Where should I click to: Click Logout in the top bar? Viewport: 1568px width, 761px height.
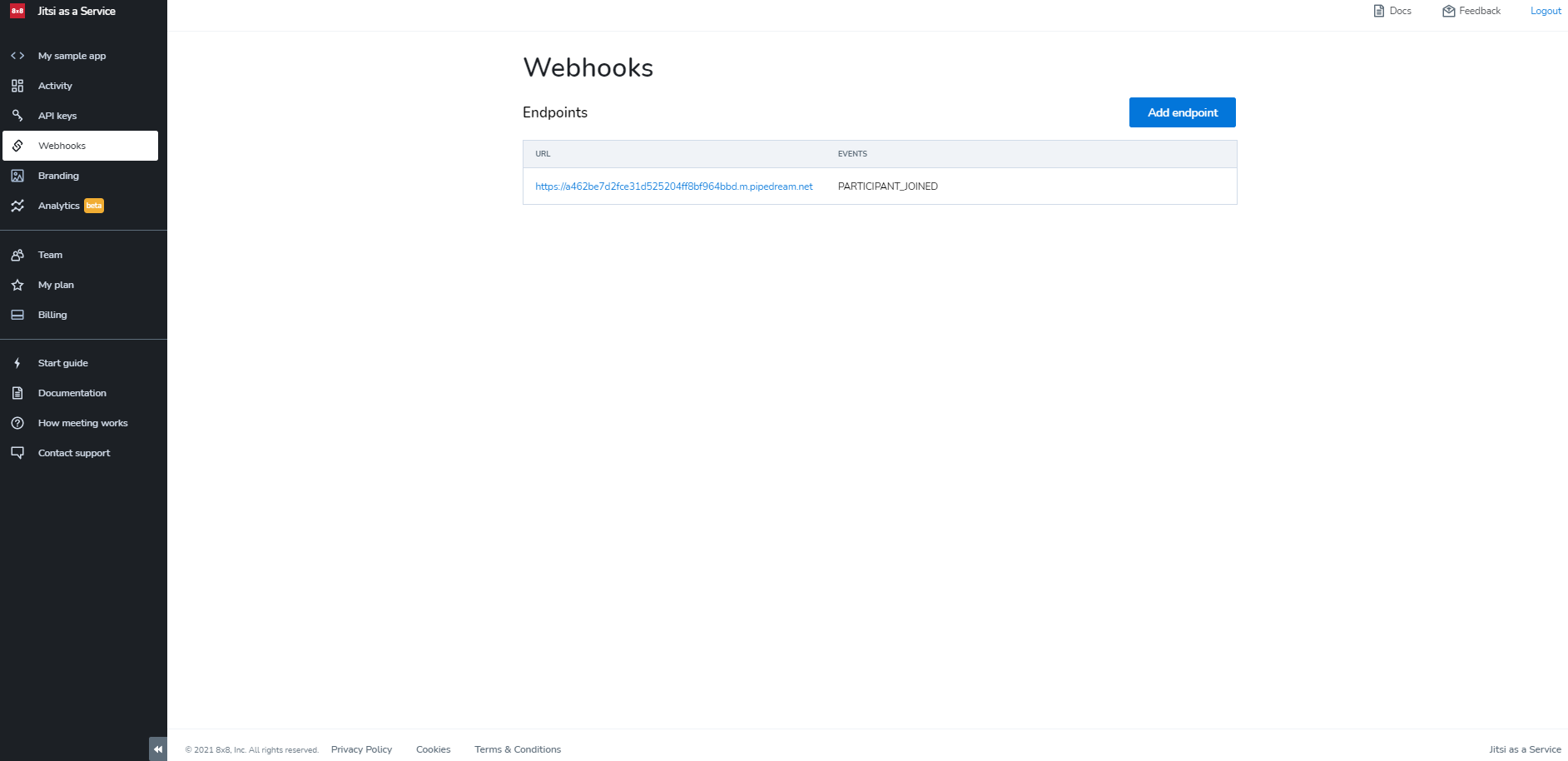(1545, 11)
